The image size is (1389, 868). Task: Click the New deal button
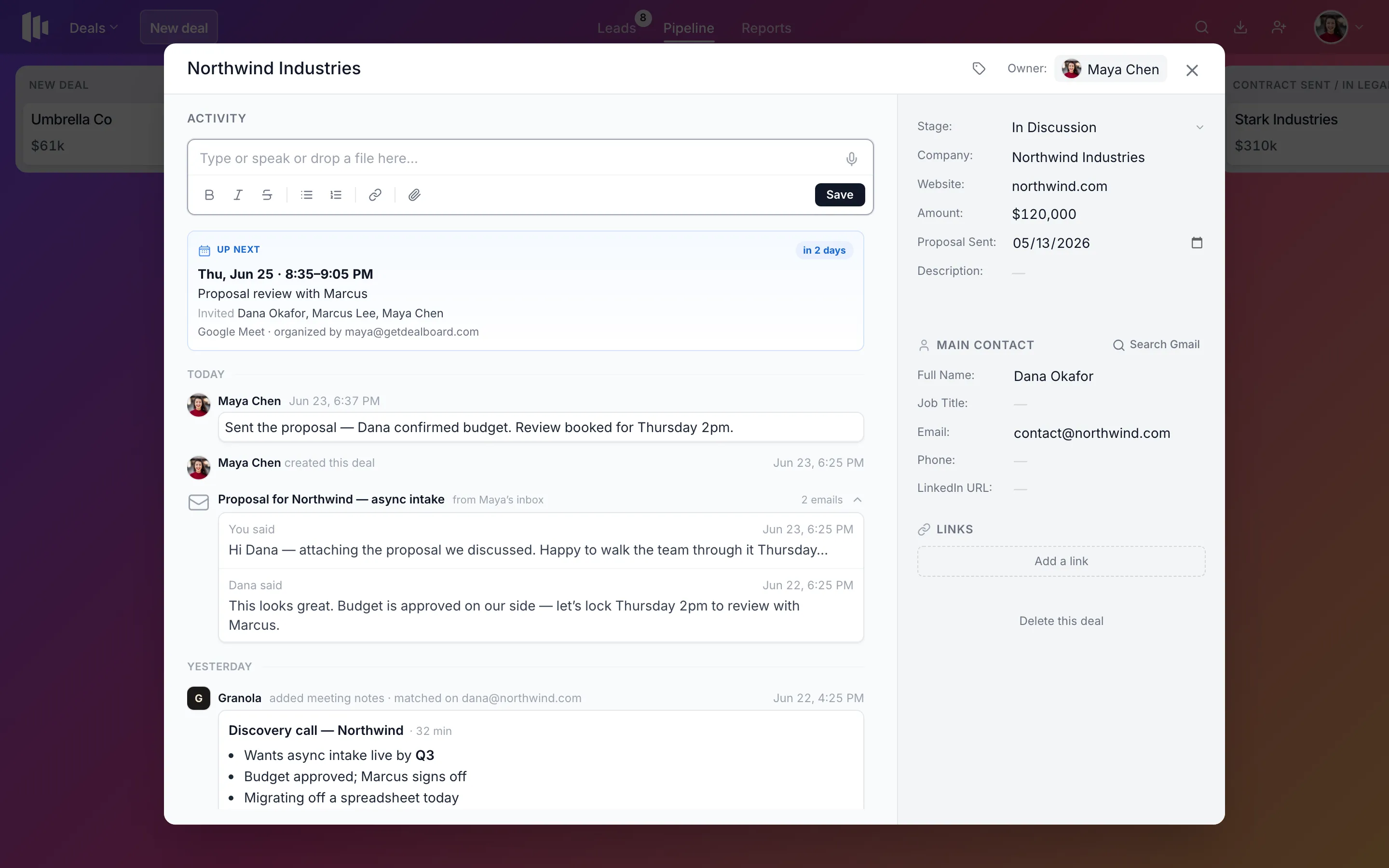point(179,27)
